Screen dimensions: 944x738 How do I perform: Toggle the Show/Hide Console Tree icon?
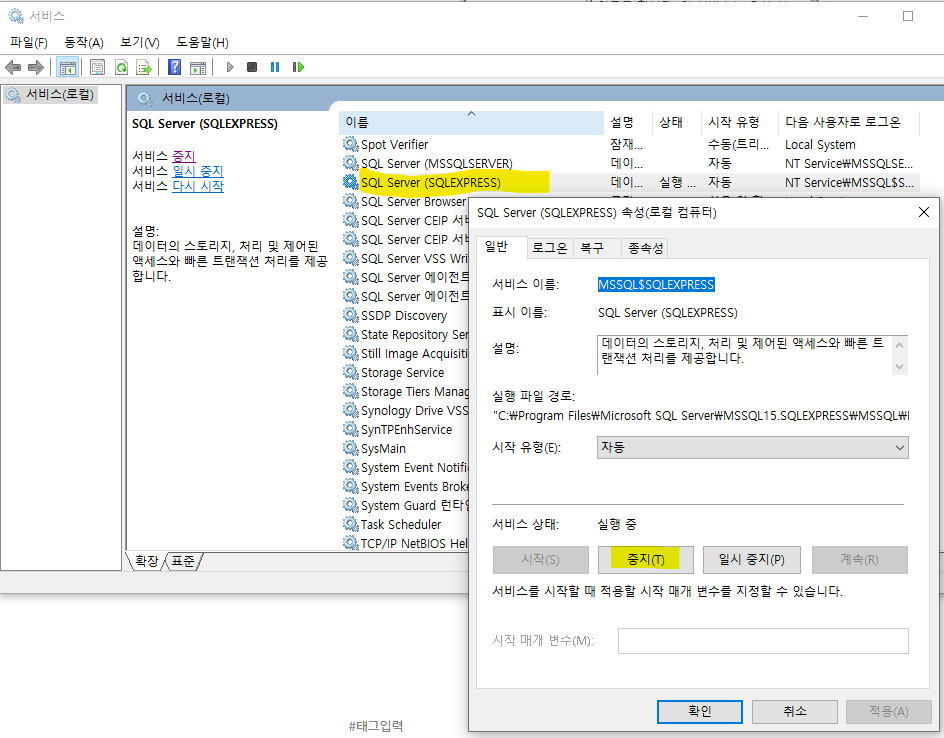[67, 67]
